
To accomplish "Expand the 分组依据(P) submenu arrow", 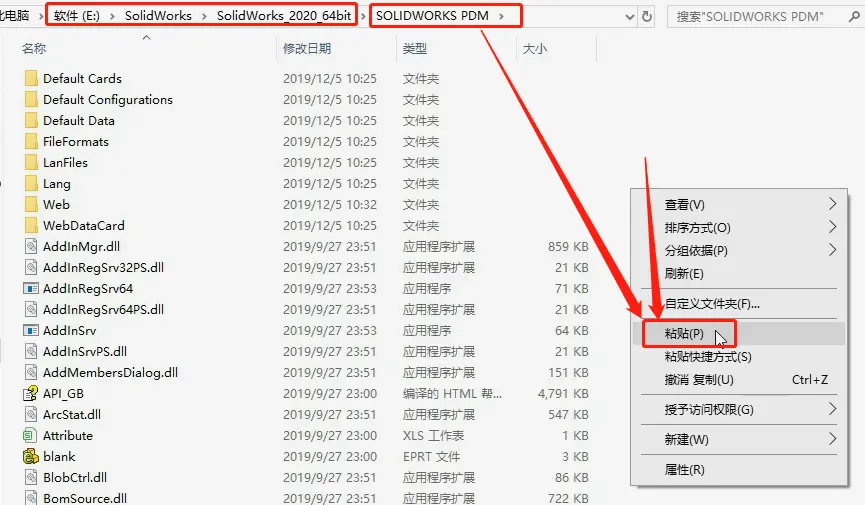I will click(832, 250).
